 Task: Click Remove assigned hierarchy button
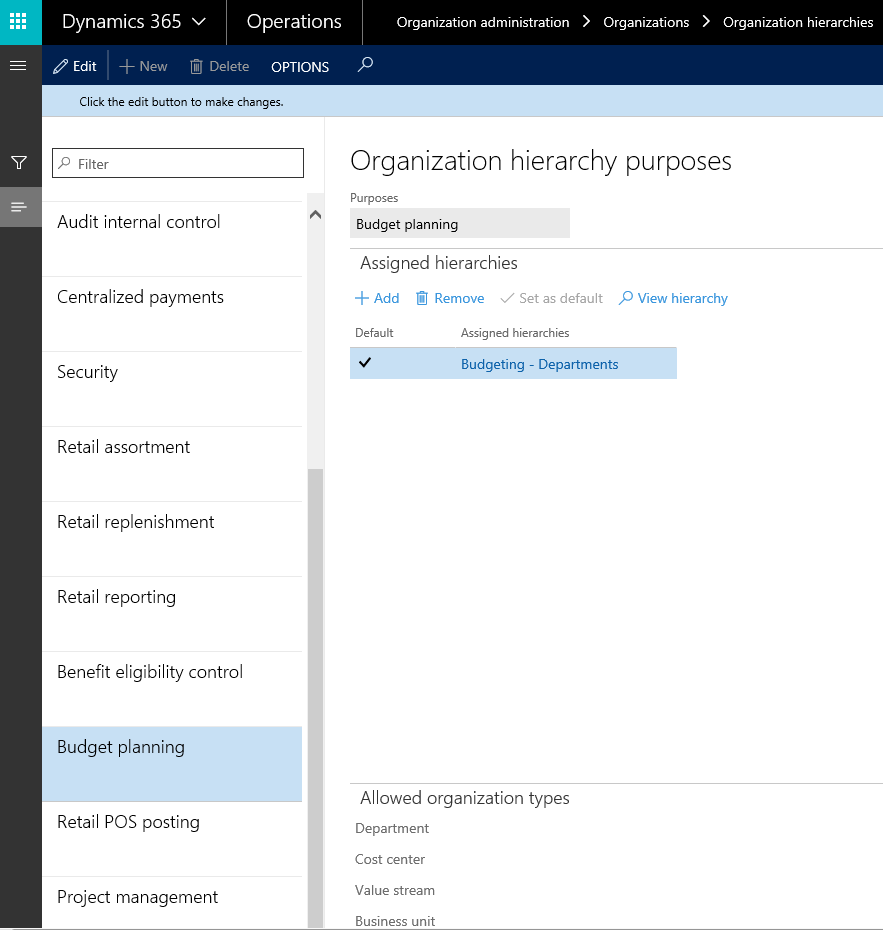449,298
